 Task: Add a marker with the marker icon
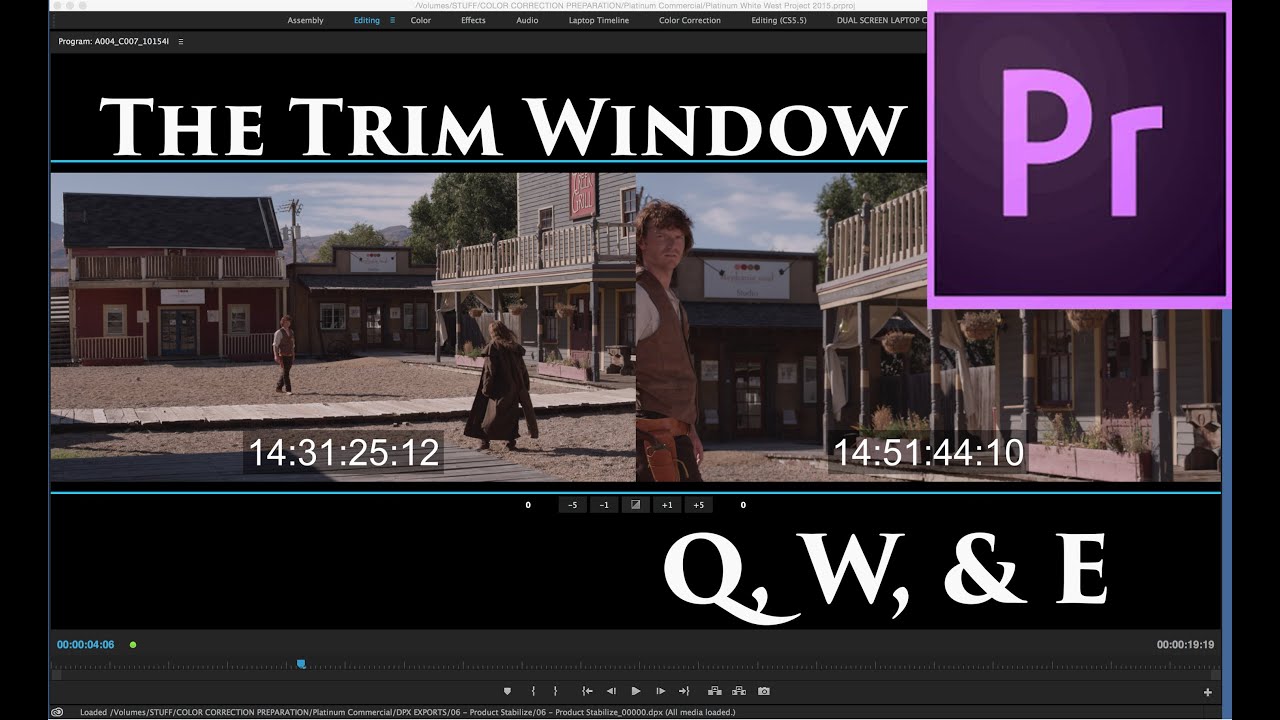(507, 691)
